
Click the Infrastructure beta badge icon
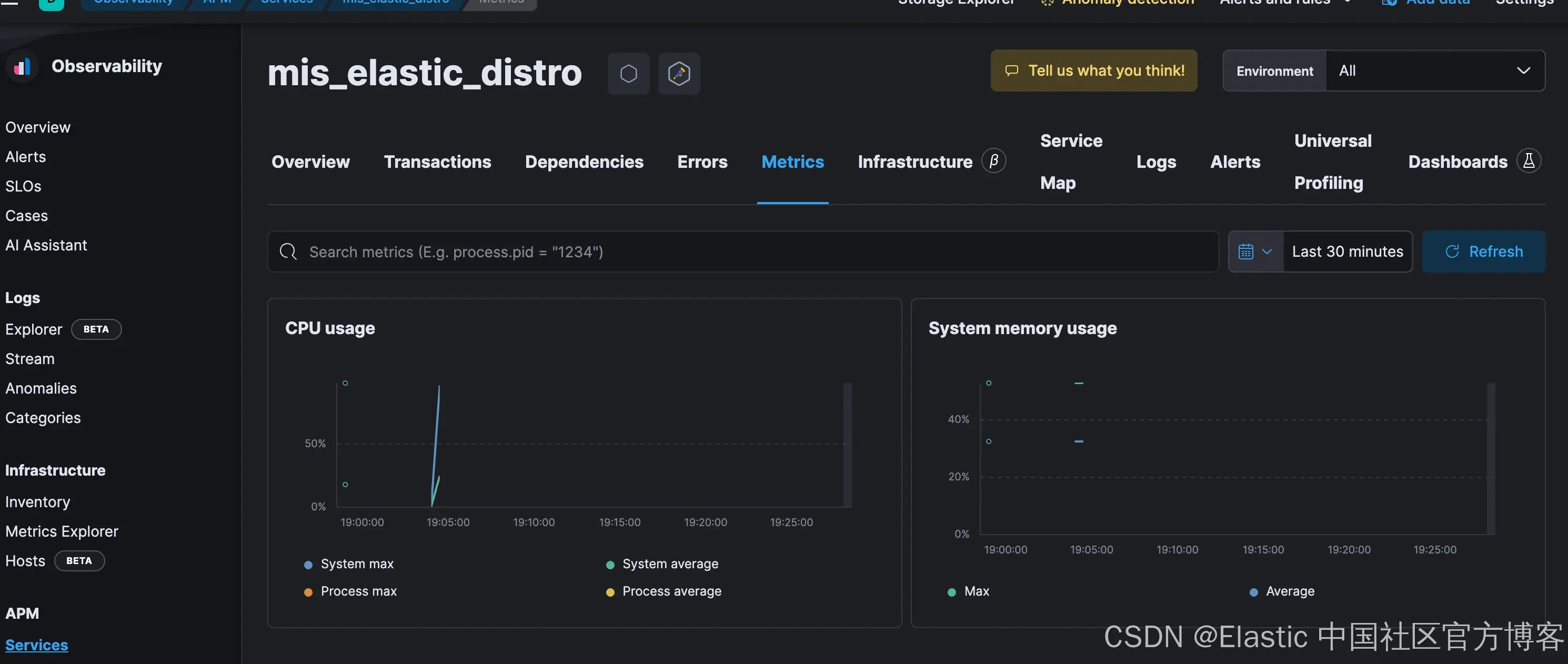click(993, 162)
